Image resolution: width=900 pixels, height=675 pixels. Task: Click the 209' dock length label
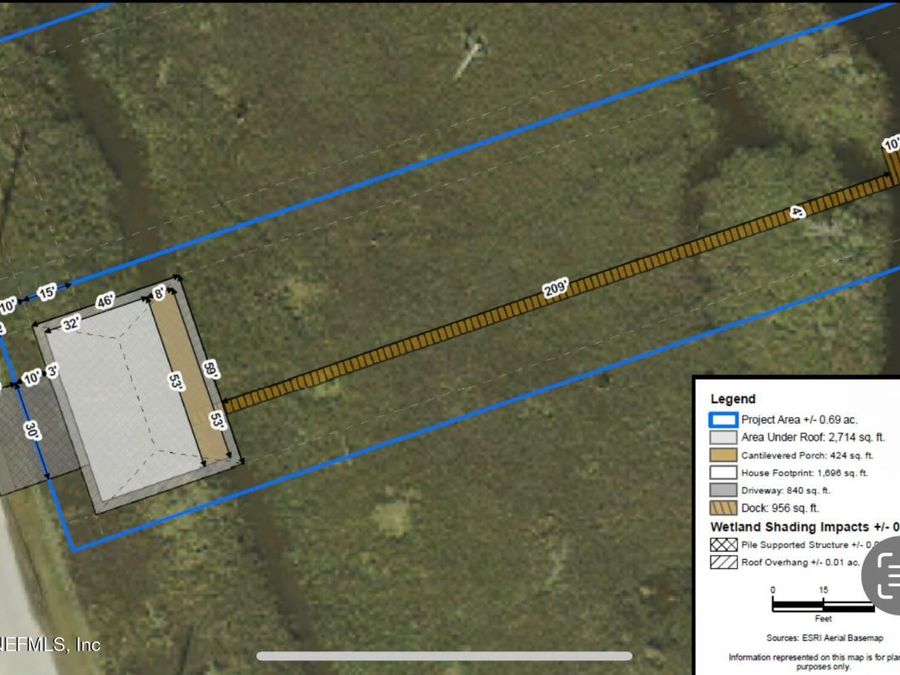point(556,288)
